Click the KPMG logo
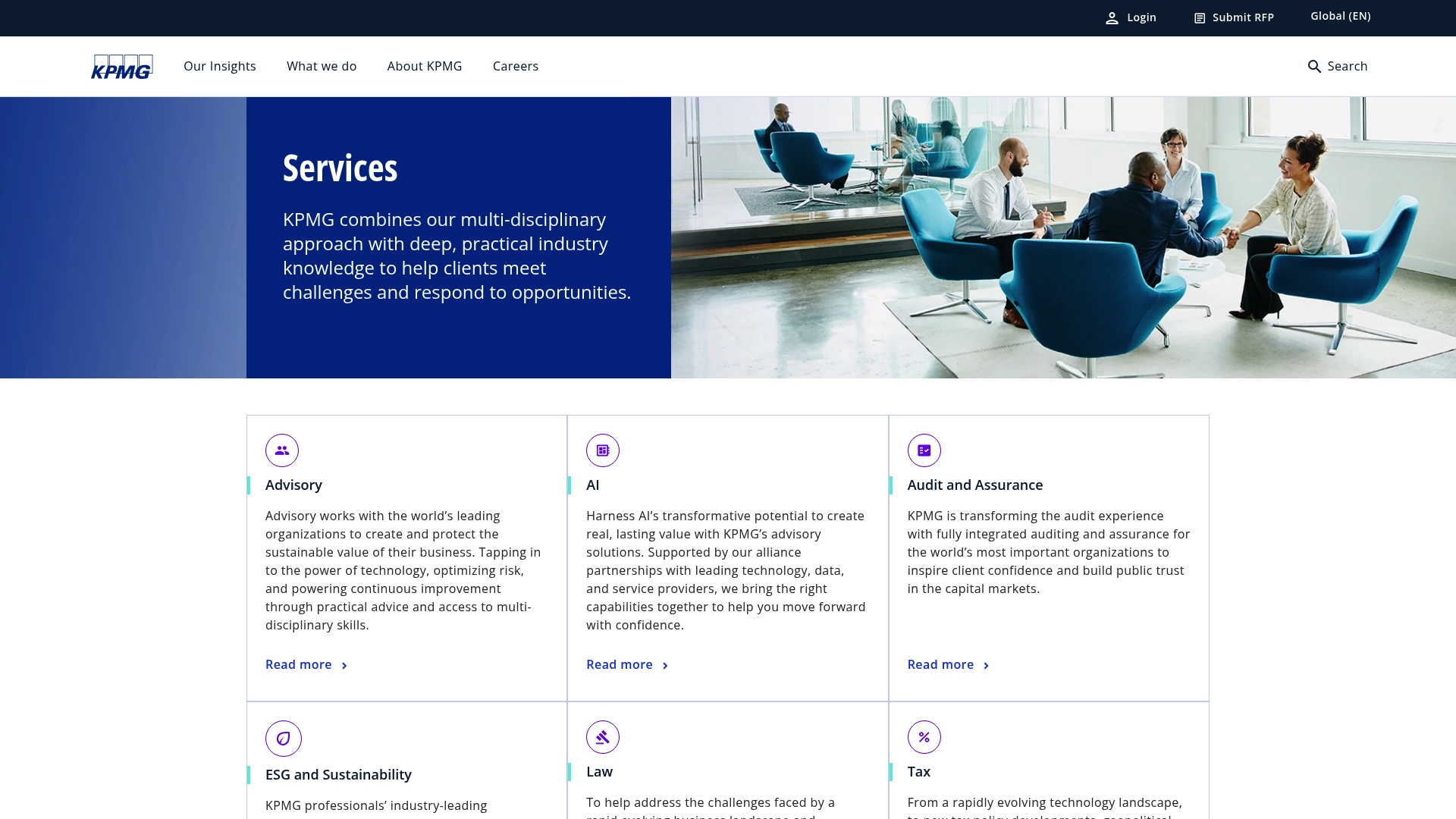The width and height of the screenshot is (1456, 819). click(122, 67)
